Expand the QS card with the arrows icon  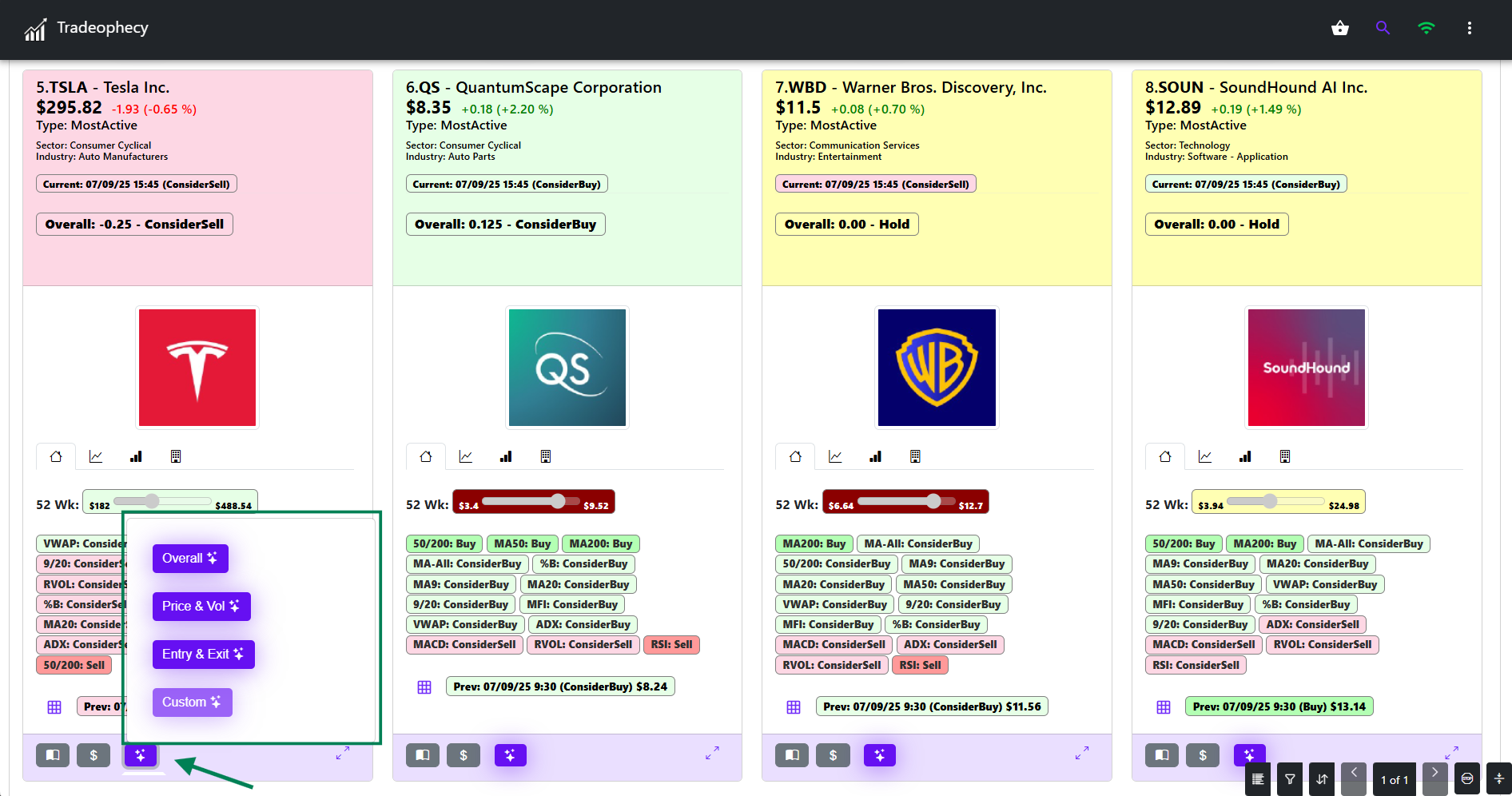click(x=713, y=754)
